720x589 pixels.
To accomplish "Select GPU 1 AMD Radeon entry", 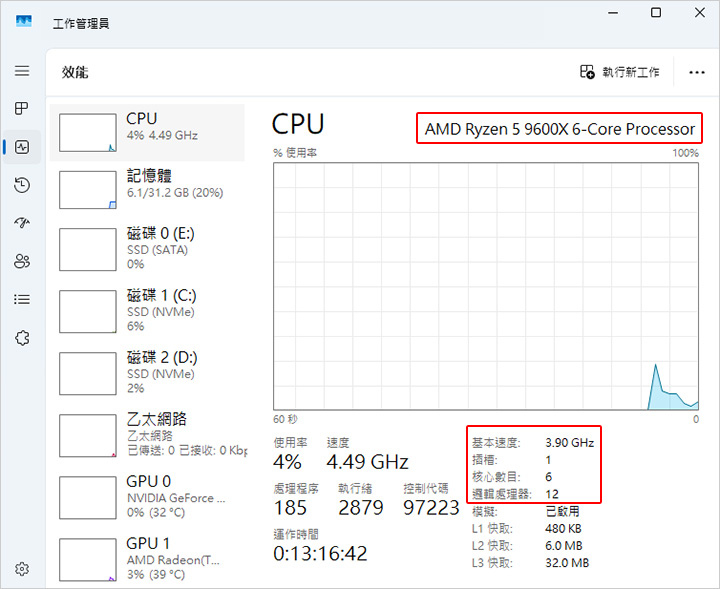I will (147, 559).
